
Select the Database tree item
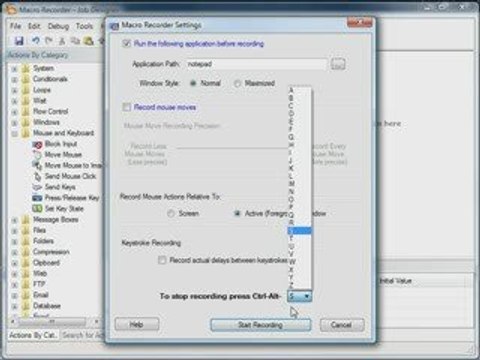tap(47, 306)
